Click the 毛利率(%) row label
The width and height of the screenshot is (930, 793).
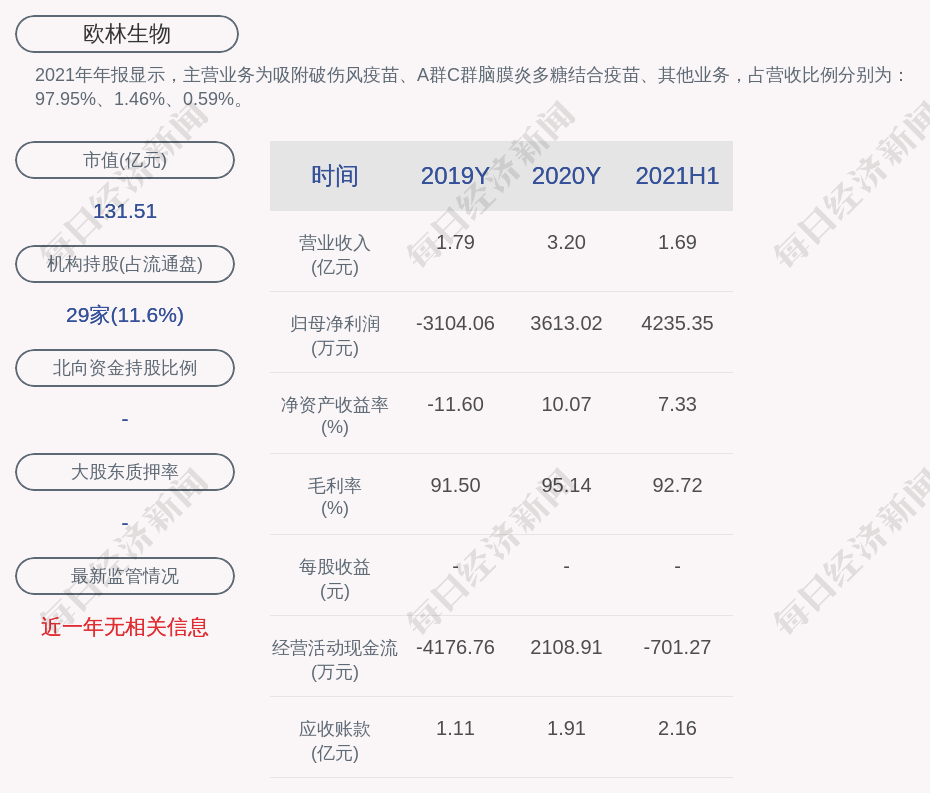335,497
